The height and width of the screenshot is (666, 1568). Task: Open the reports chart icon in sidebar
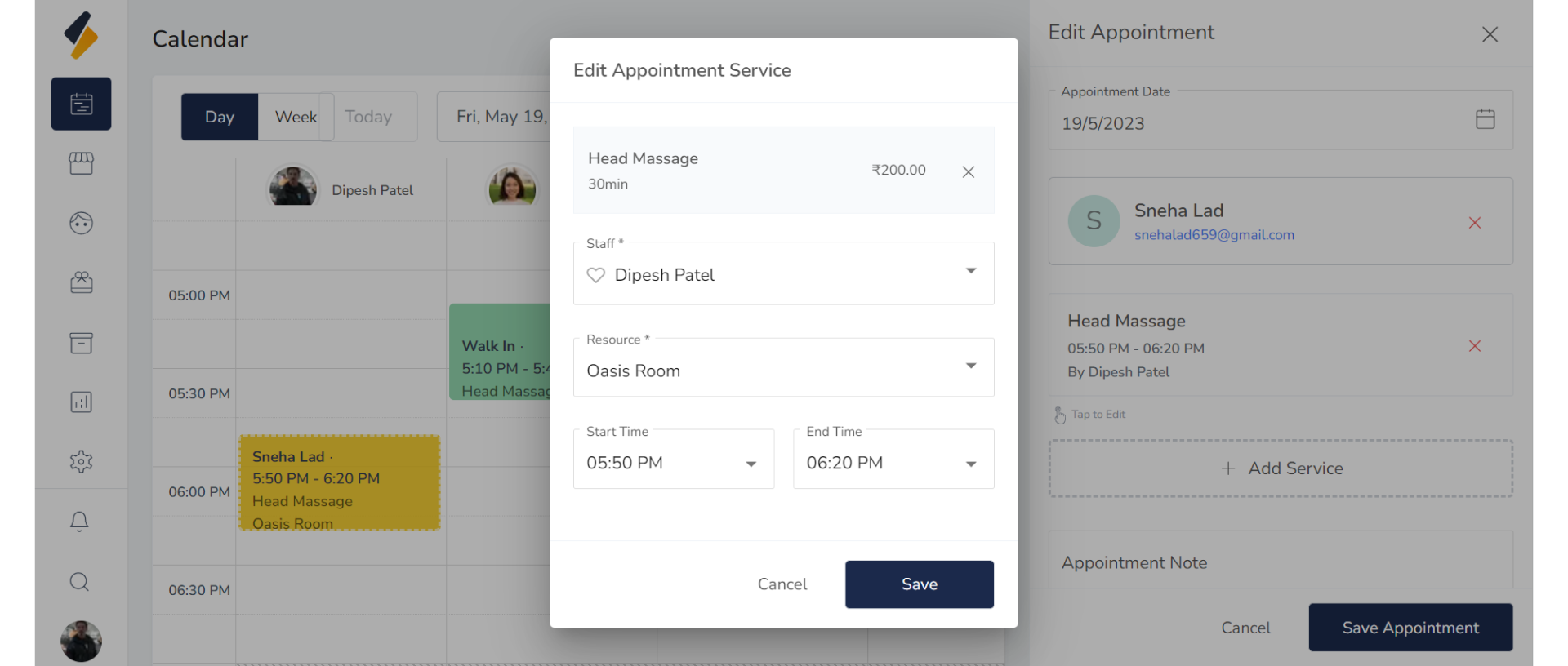[x=81, y=402]
